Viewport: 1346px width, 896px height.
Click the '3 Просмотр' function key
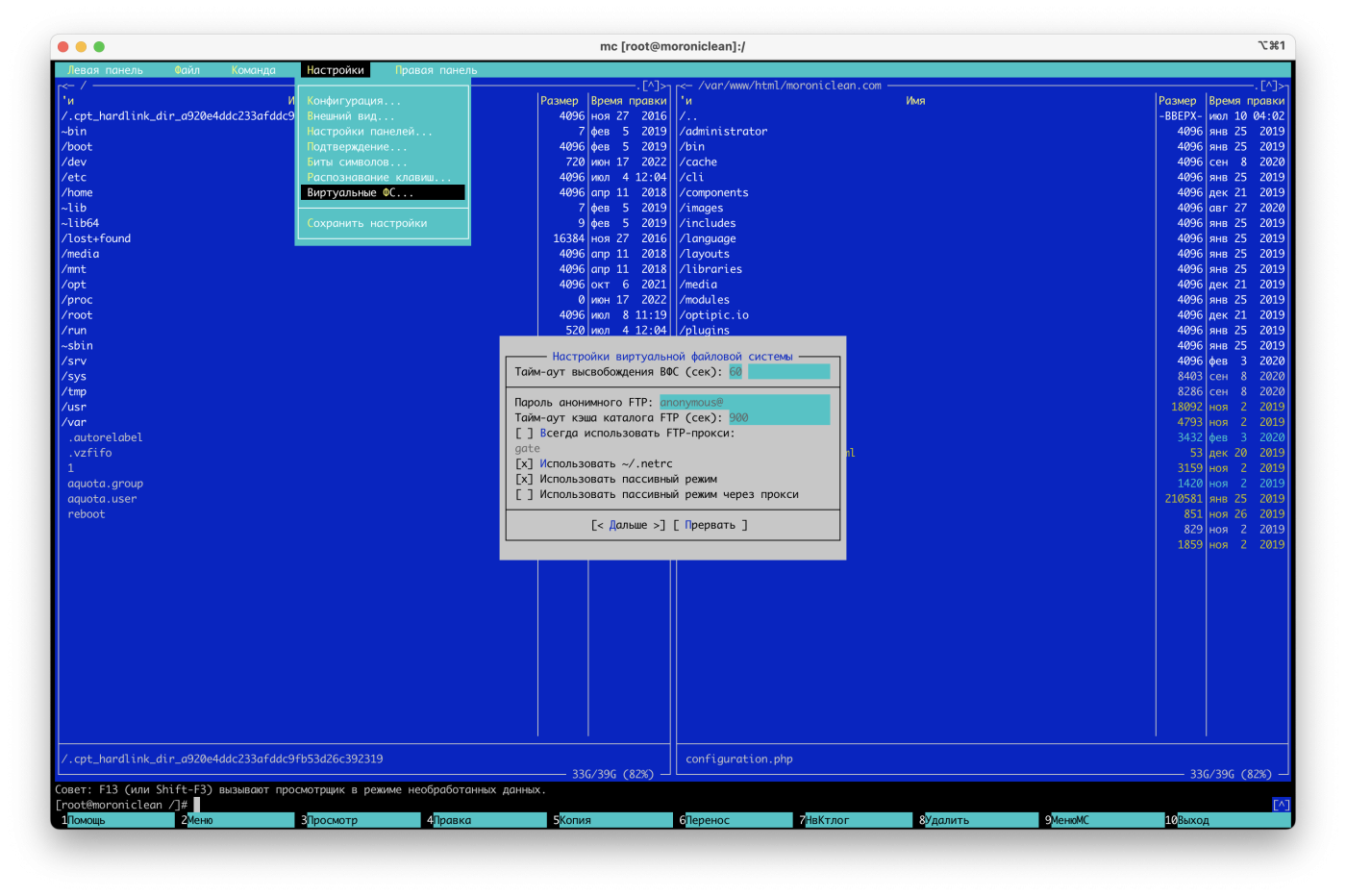coord(361,820)
